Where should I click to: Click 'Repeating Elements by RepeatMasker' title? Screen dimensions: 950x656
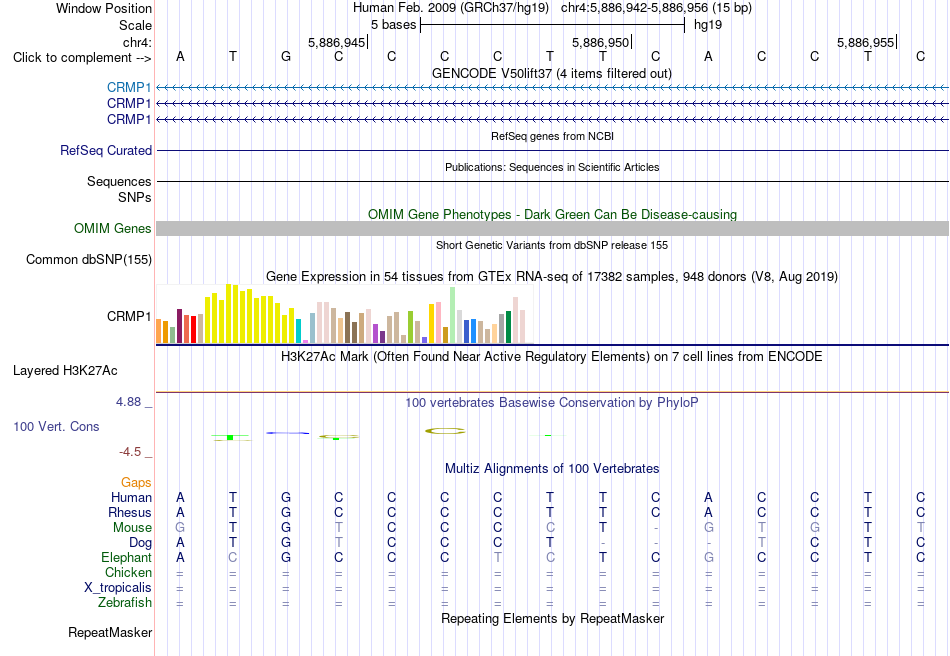552,618
